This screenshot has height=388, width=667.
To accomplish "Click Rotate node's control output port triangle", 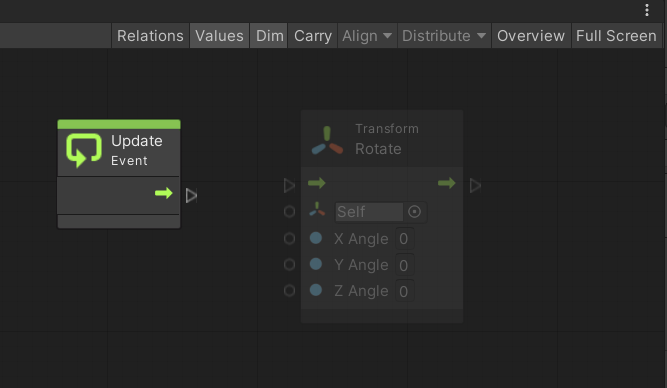I will (475, 185).
